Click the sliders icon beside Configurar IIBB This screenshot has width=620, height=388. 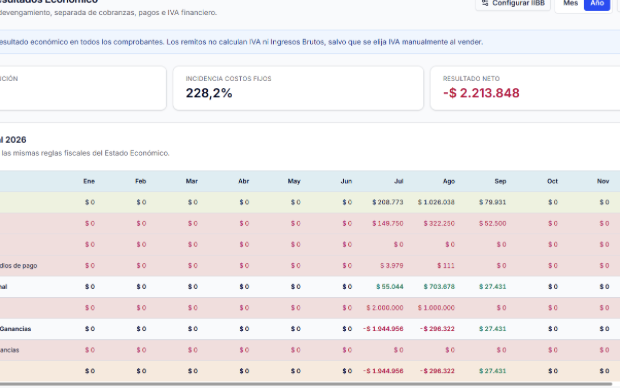coord(485,3)
